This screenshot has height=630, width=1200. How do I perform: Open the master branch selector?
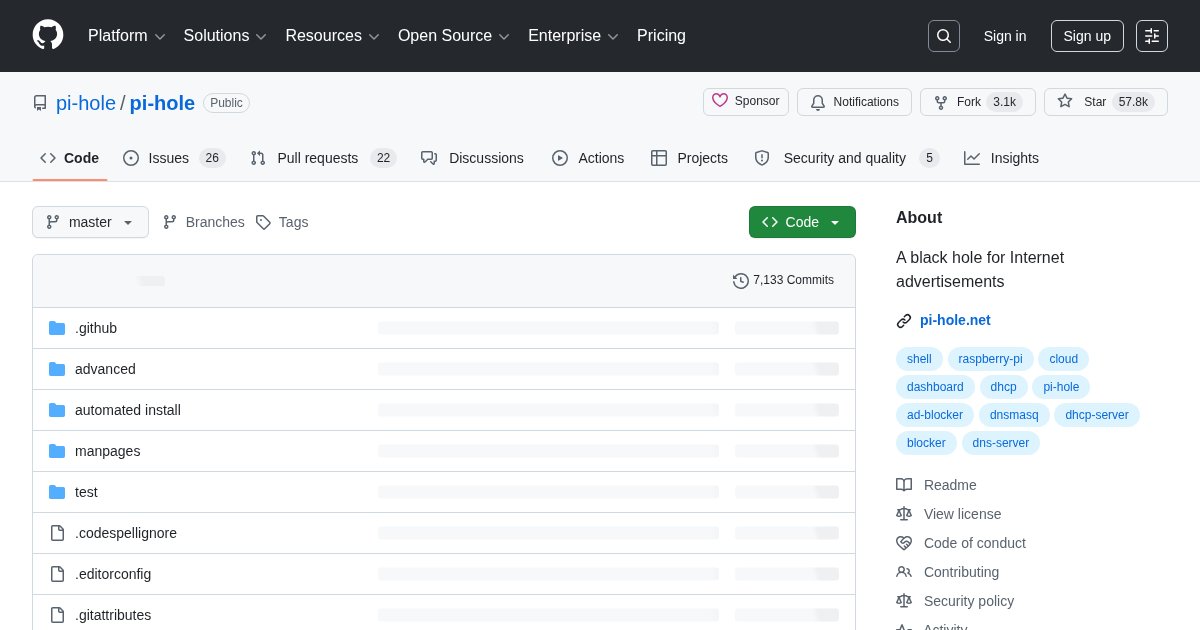click(x=90, y=222)
